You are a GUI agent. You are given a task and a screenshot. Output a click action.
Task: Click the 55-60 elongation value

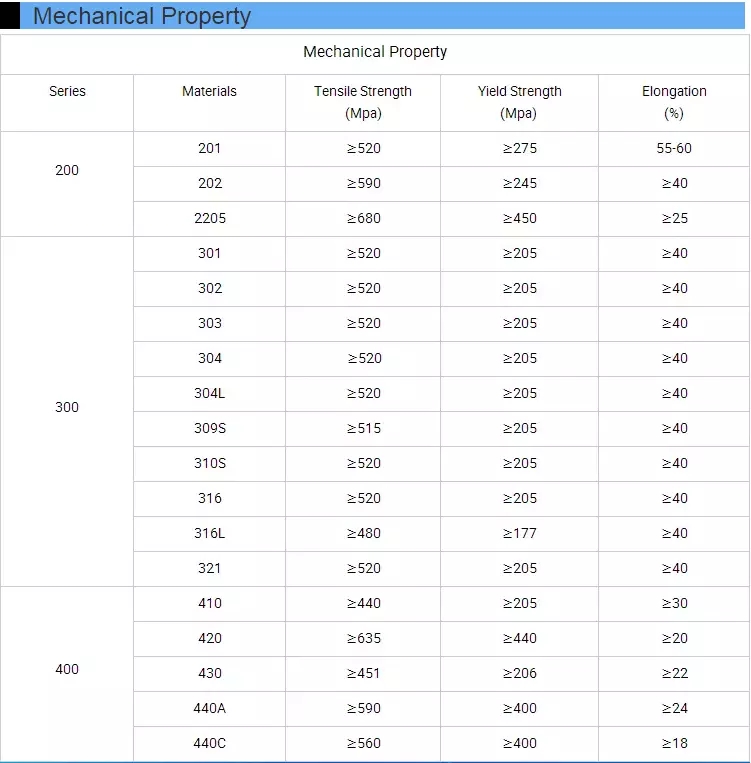(x=674, y=148)
